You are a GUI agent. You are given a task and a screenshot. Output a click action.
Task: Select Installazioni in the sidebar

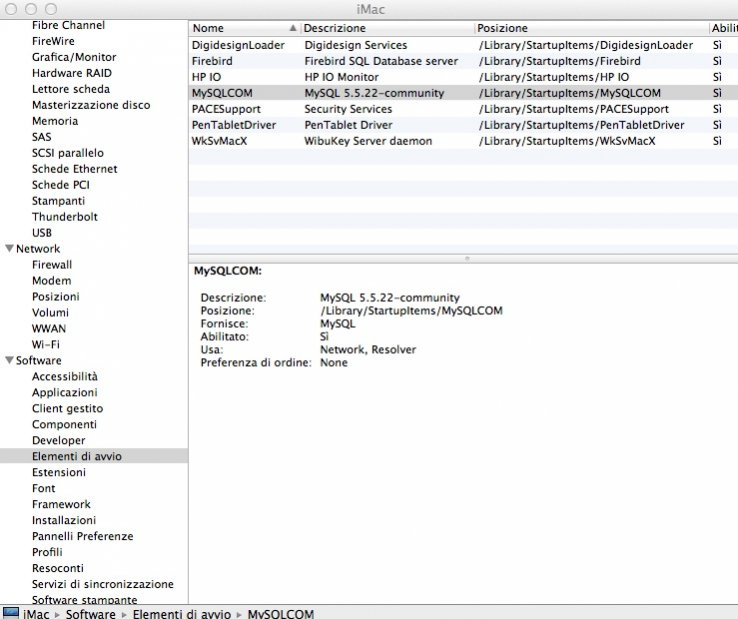(64, 520)
